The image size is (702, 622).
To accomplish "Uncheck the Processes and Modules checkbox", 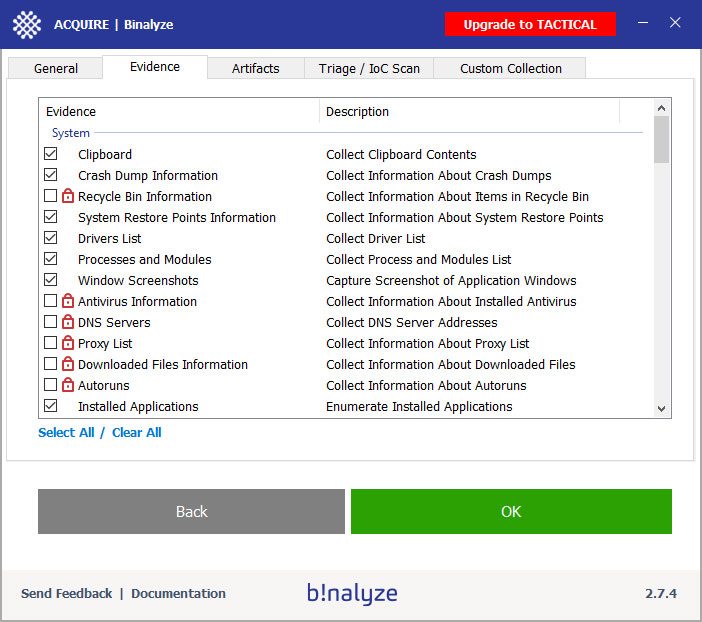I will click(x=51, y=259).
